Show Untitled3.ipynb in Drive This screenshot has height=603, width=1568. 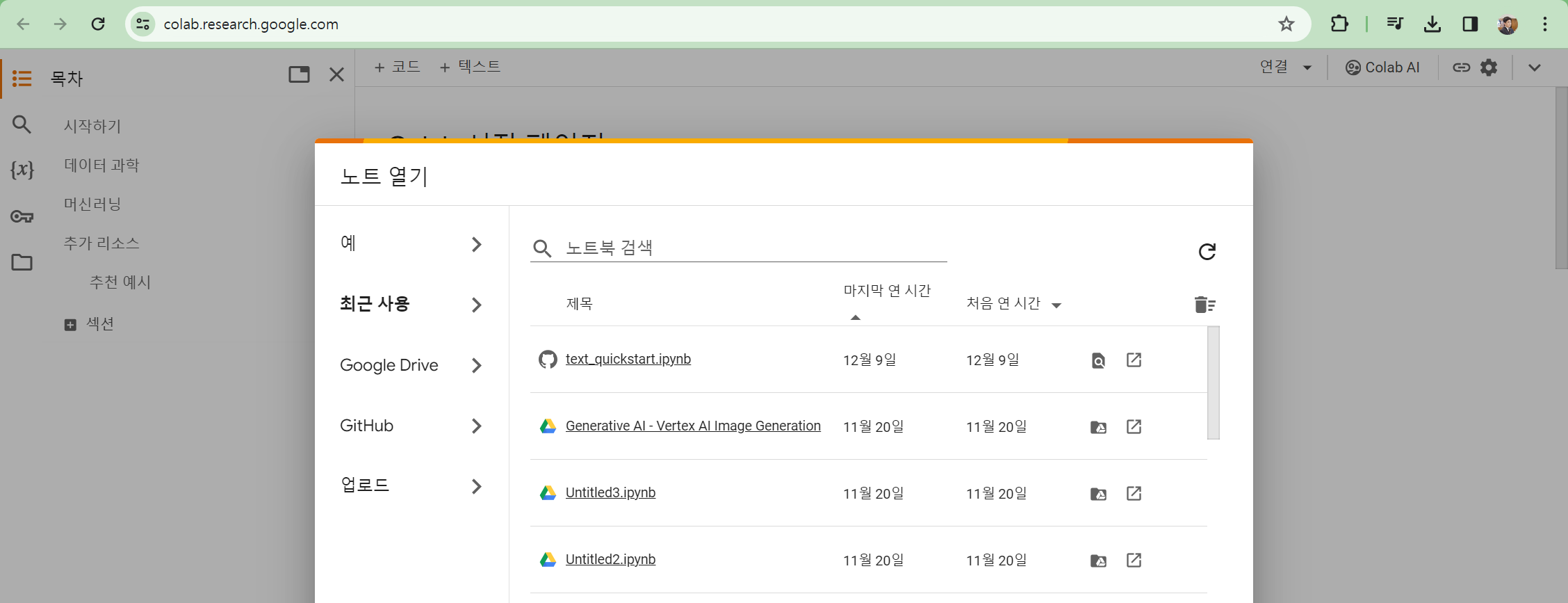(x=1098, y=494)
